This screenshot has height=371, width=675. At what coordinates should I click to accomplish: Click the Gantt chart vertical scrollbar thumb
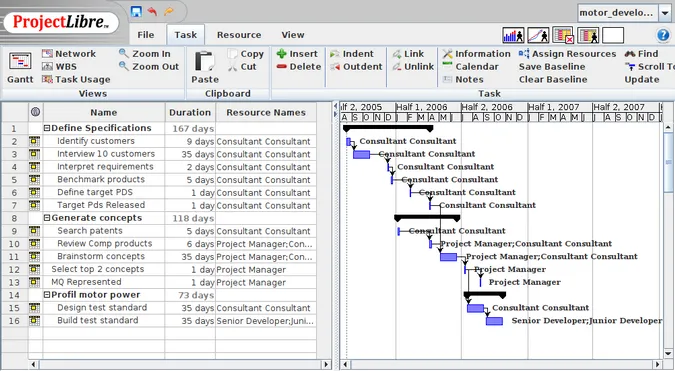click(668, 162)
